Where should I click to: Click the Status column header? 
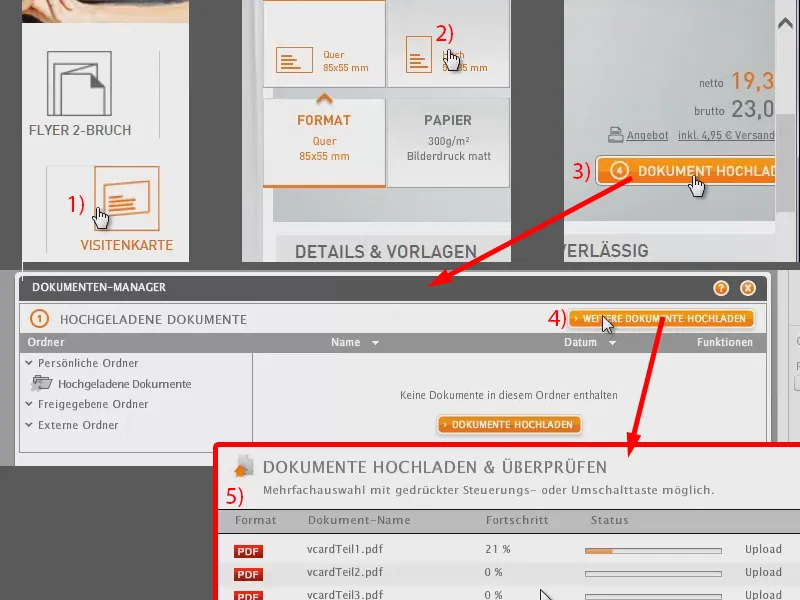[x=610, y=520]
